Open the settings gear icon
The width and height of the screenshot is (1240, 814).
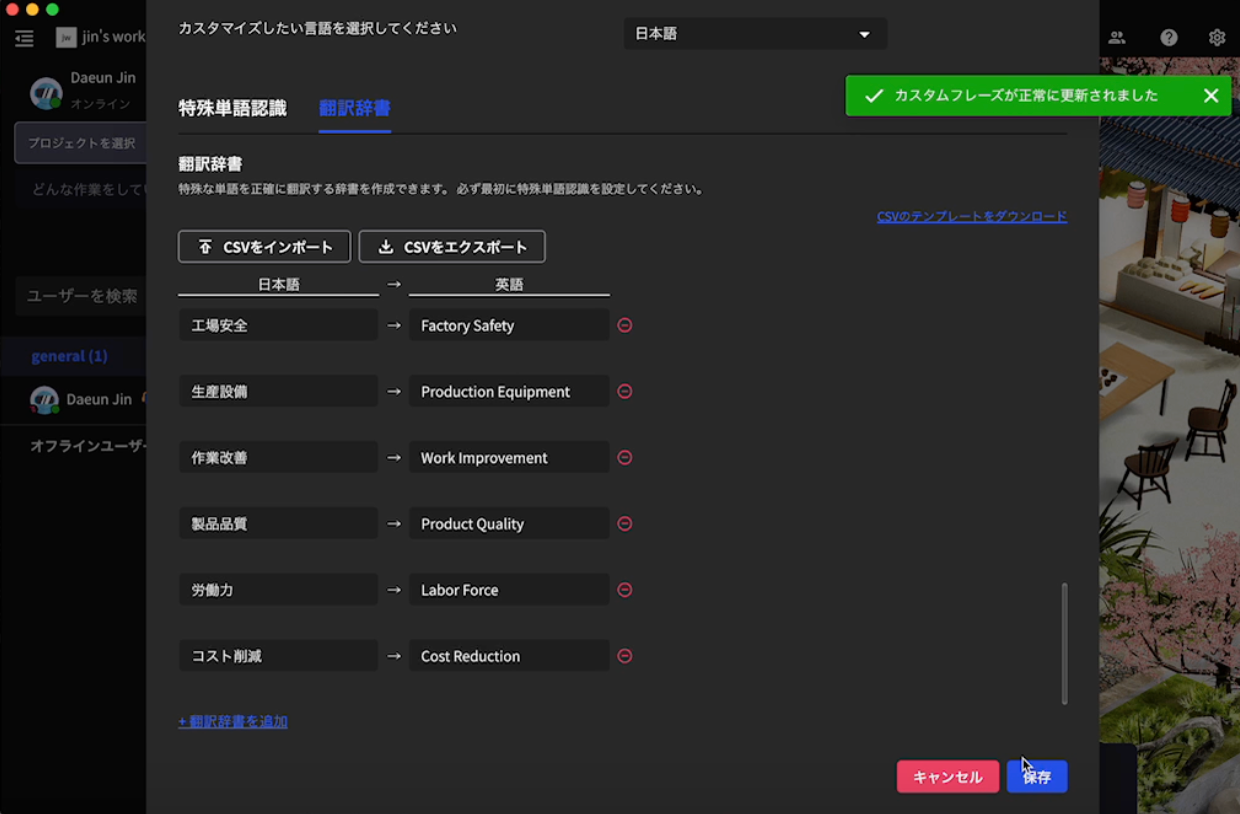(x=1216, y=37)
